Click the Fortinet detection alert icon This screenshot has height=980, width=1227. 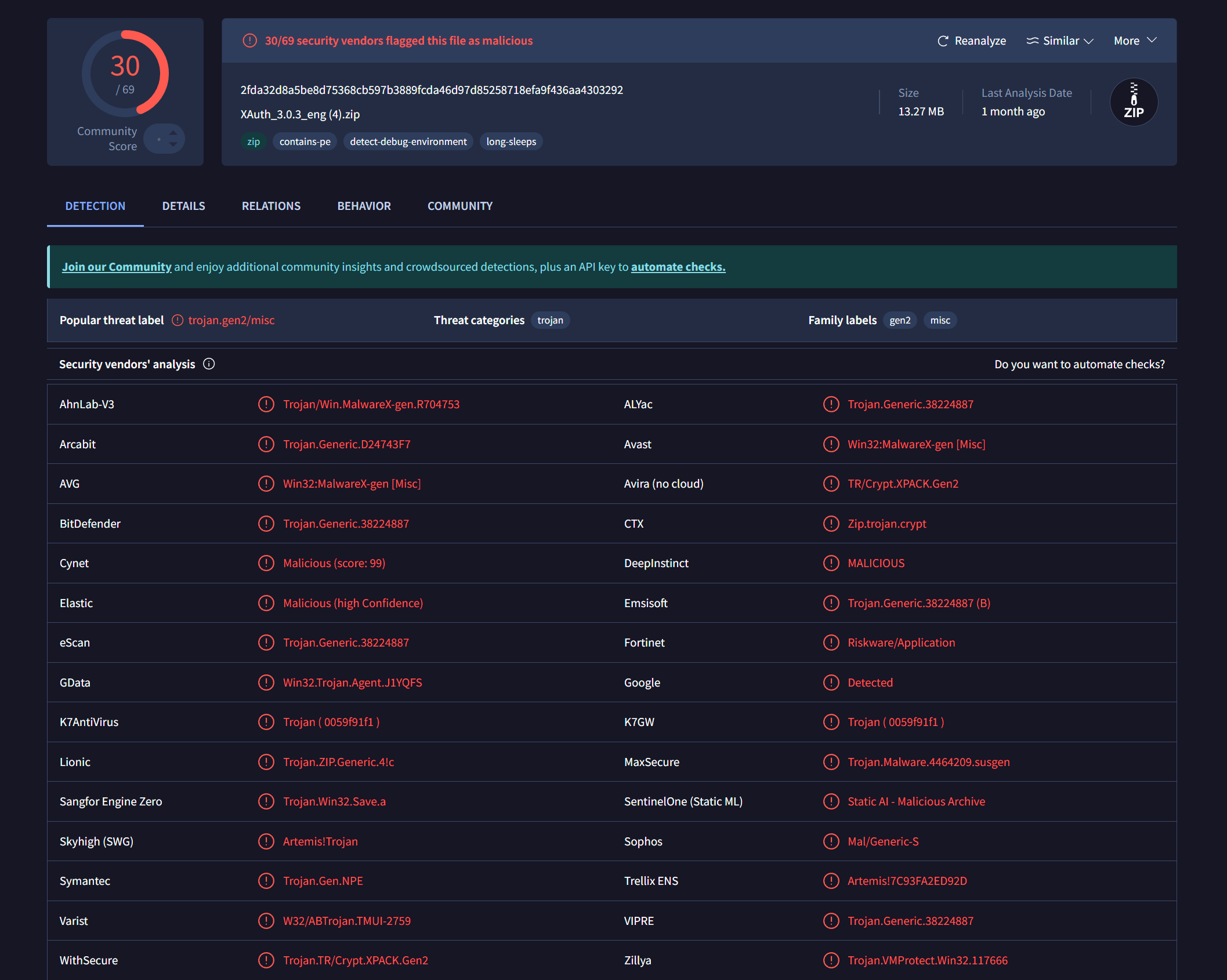click(831, 643)
